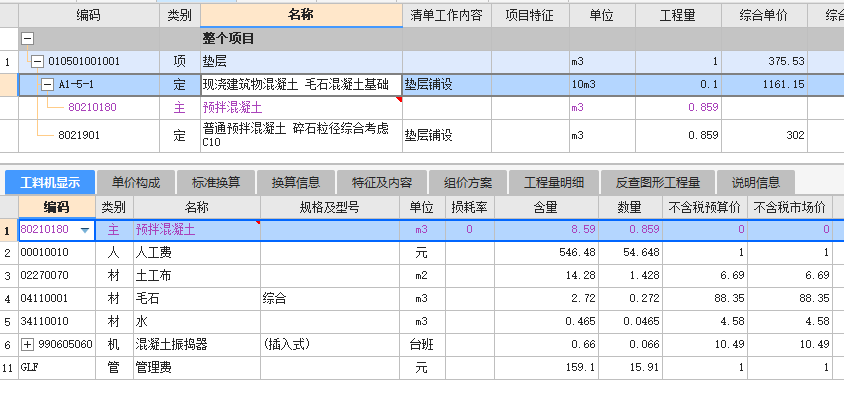Click the (插入式) specification cell
The height and width of the screenshot is (398, 844).
(x=330, y=345)
